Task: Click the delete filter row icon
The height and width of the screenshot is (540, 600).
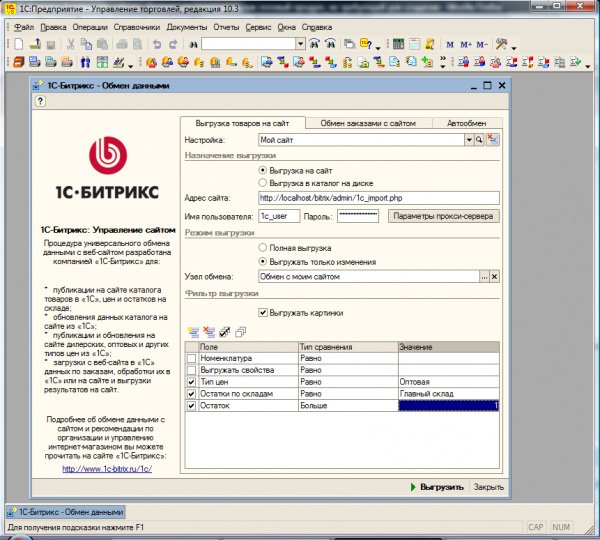Action: point(209,332)
